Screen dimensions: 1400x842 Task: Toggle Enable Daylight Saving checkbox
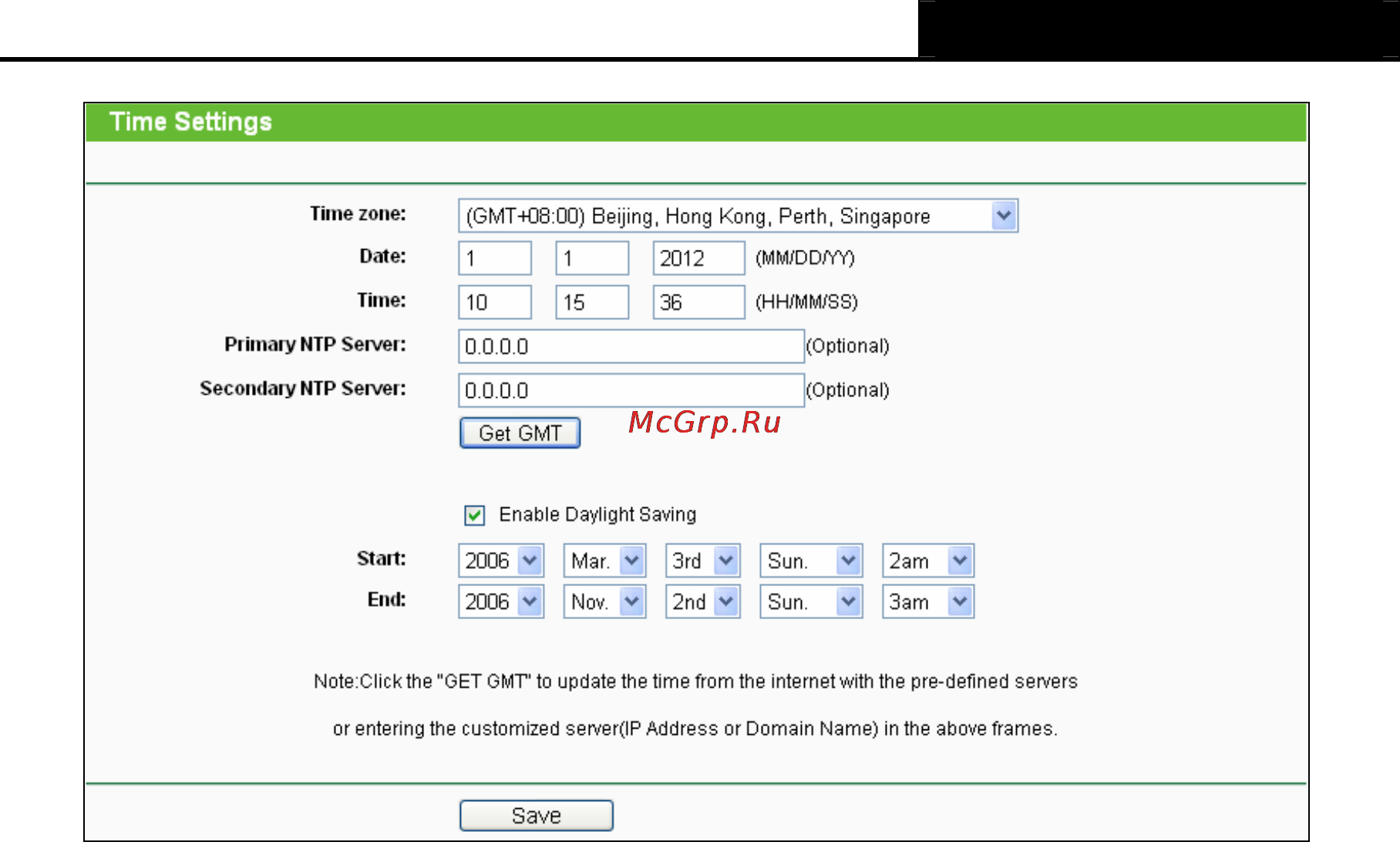pos(475,515)
